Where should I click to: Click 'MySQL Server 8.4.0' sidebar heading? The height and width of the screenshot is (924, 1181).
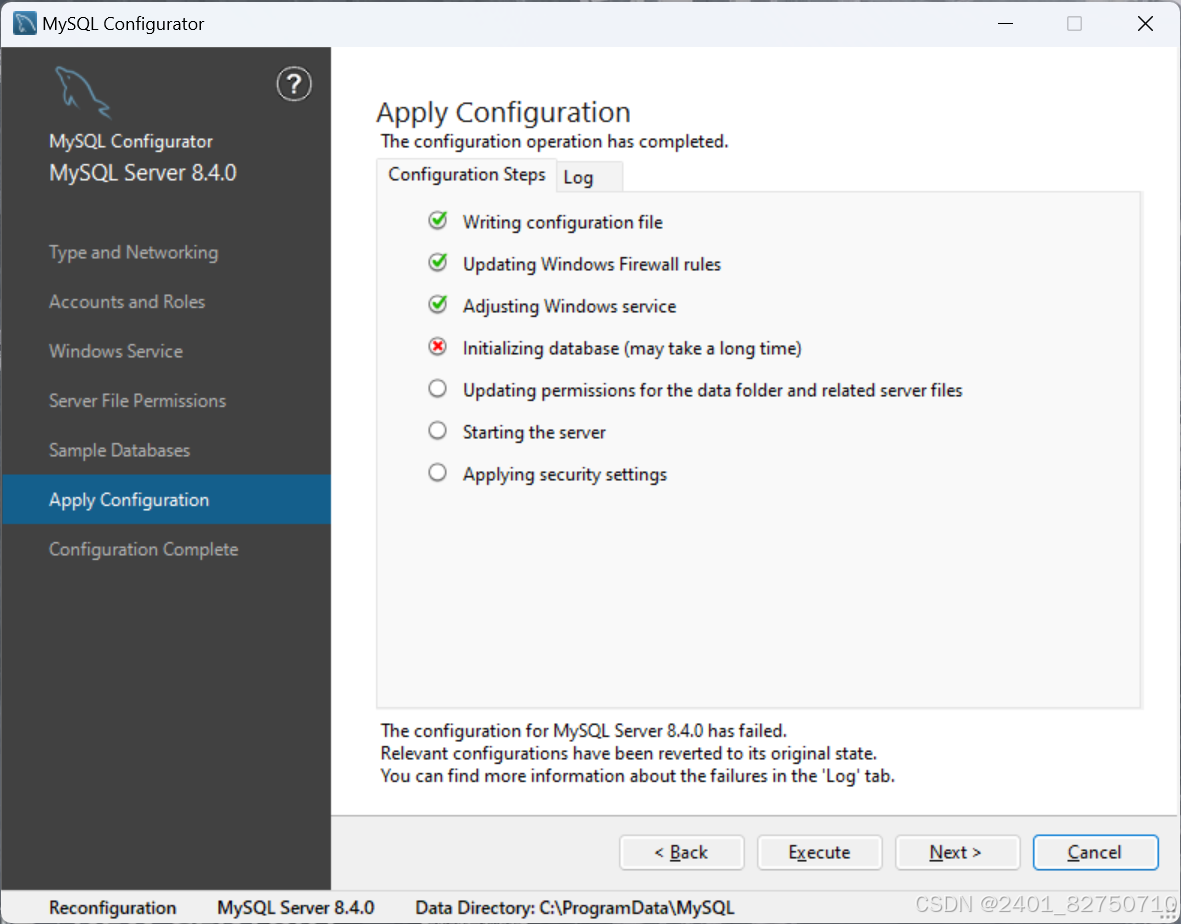pos(142,172)
